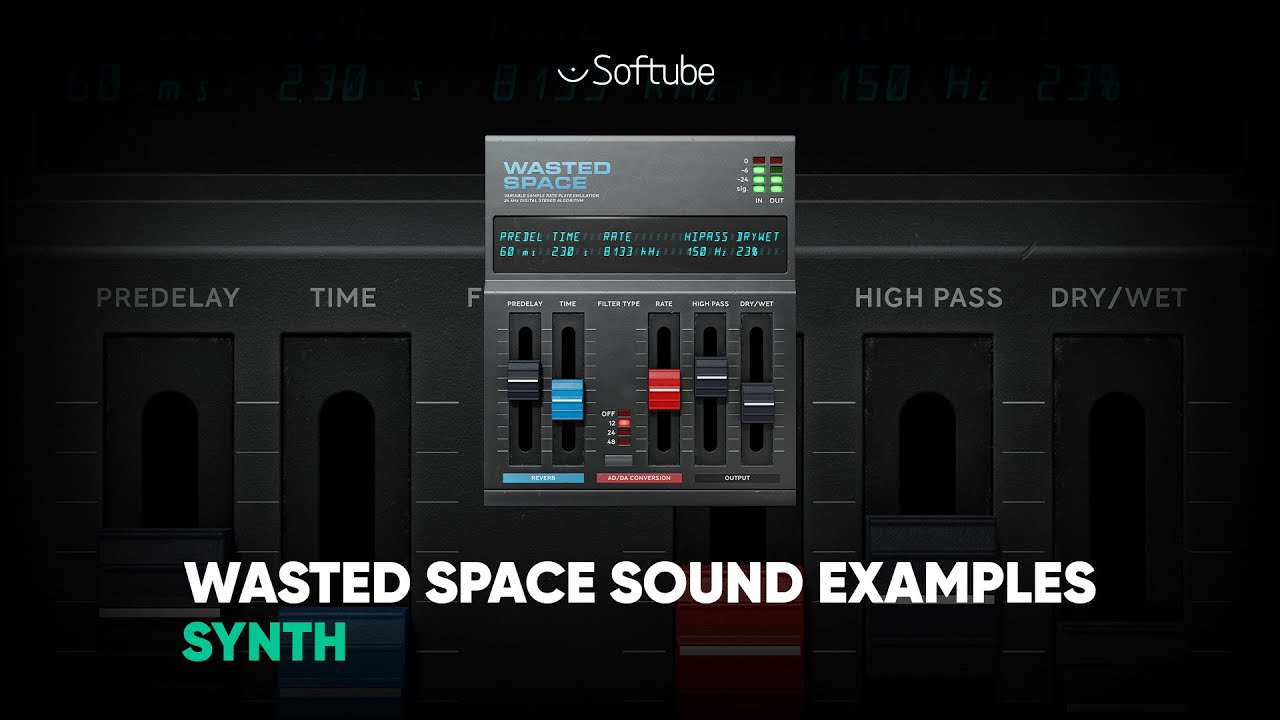Click the "Softube" brand name text
Viewport: 1280px width, 720px height.
tap(654, 72)
